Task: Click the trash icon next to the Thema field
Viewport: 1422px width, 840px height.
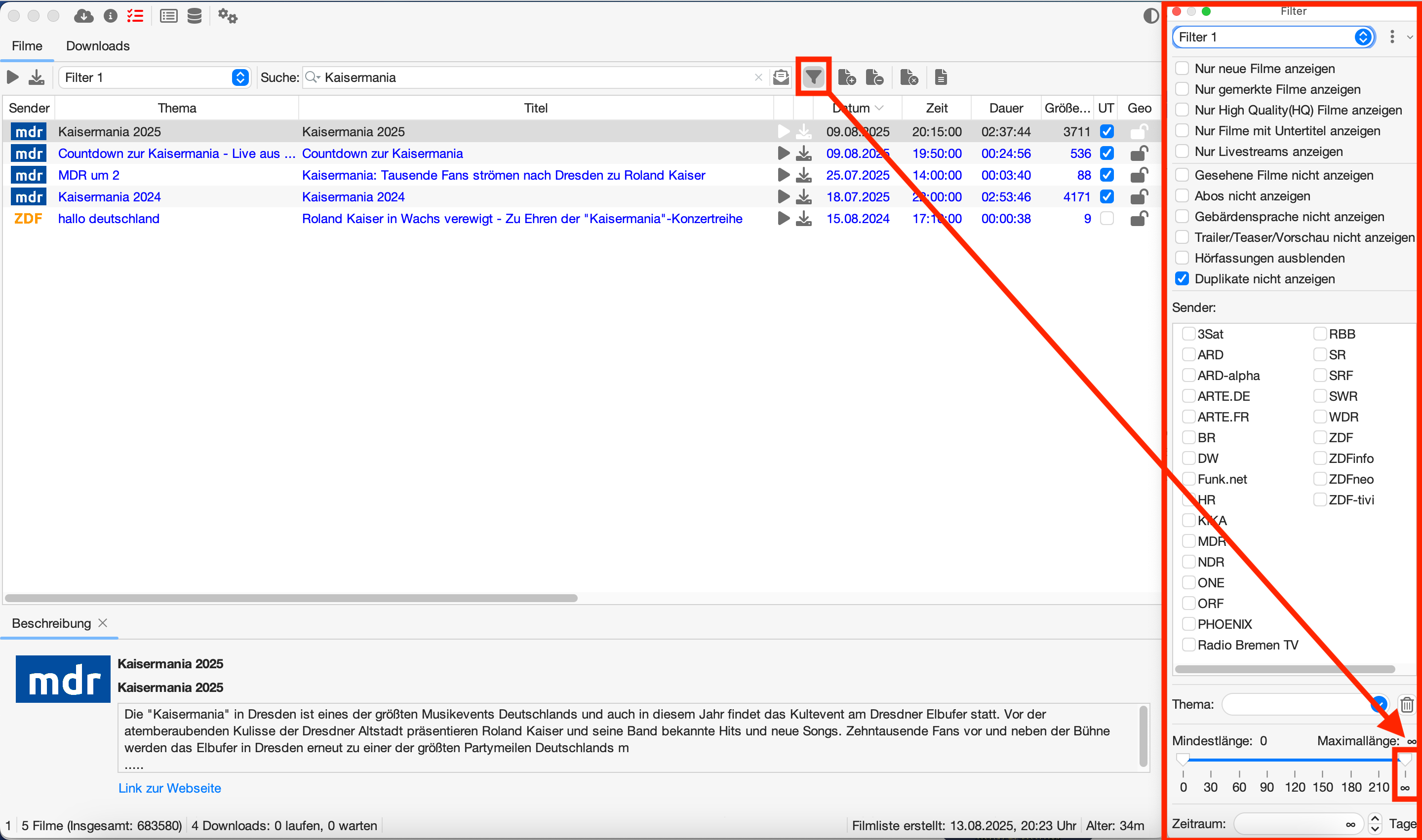Action: 1407,705
